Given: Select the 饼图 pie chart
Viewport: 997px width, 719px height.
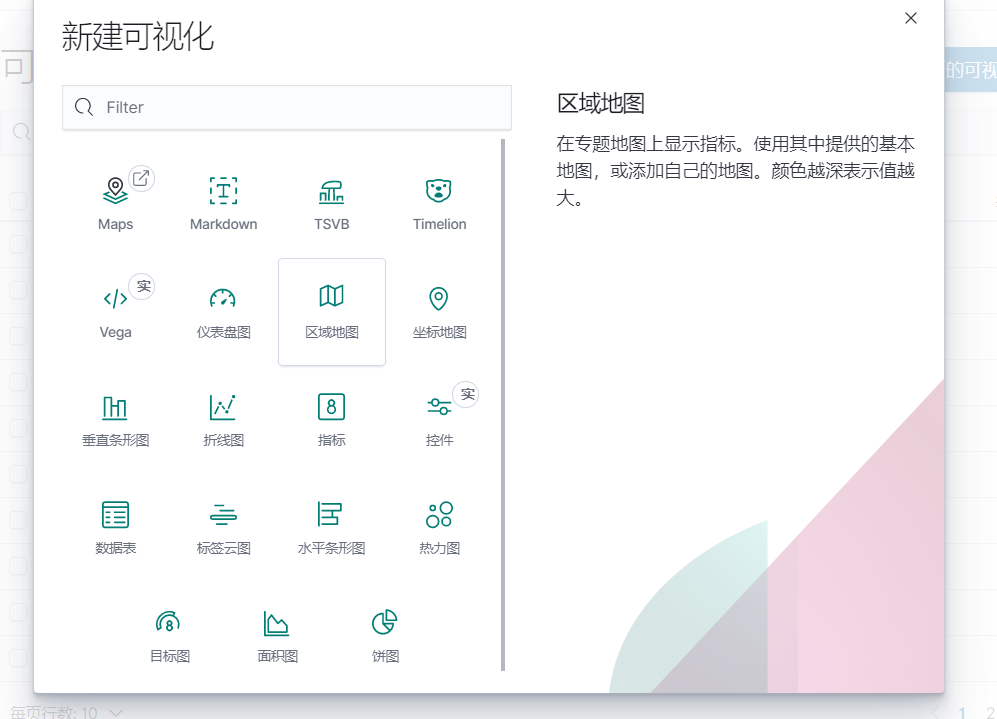Looking at the screenshot, I should [x=385, y=634].
